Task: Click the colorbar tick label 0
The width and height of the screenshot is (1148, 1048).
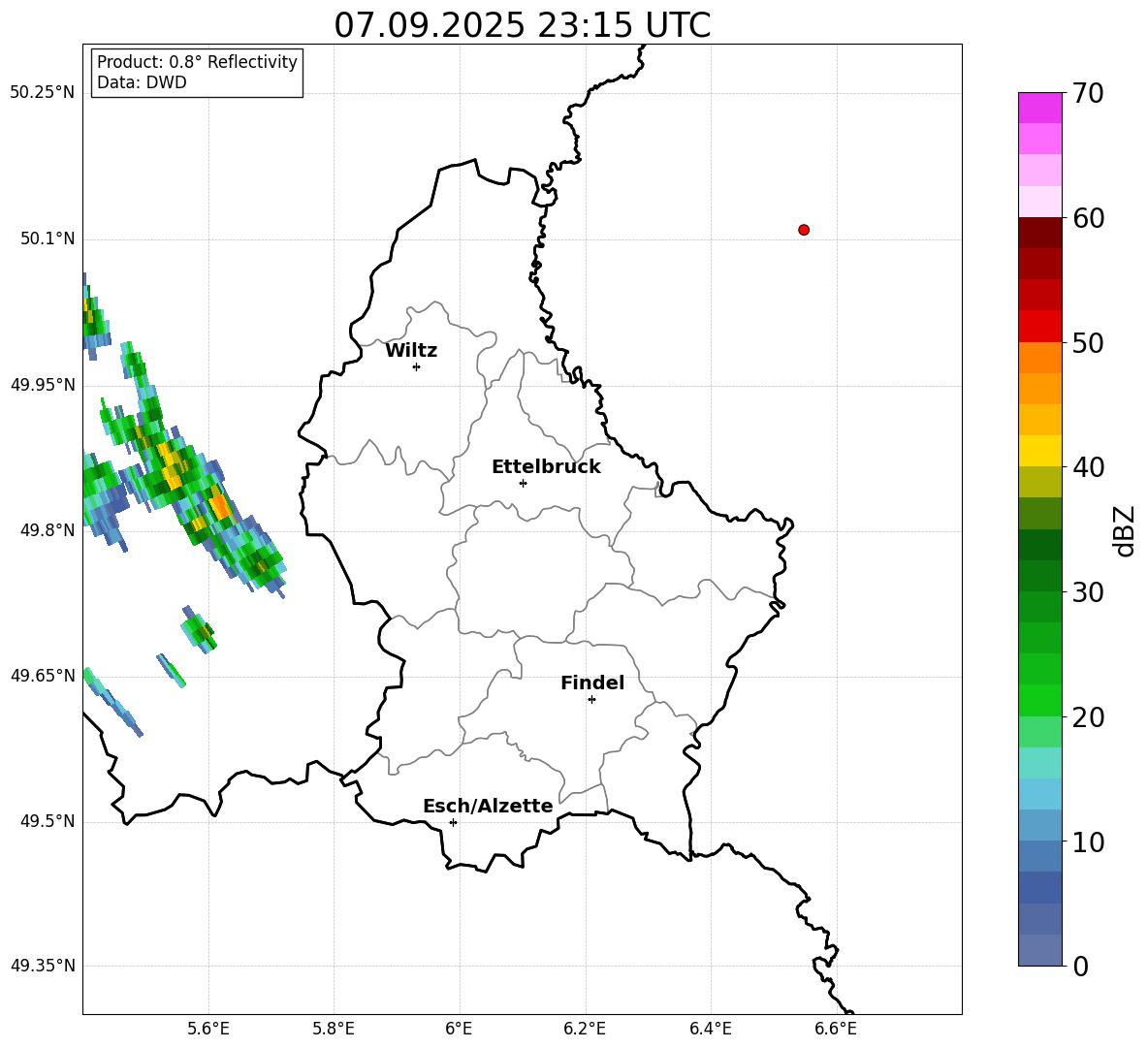Action: click(x=1081, y=967)
